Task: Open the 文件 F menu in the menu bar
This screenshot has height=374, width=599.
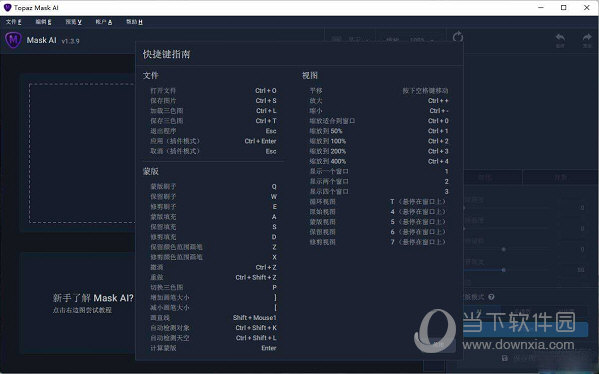Action: pos(13,22)
